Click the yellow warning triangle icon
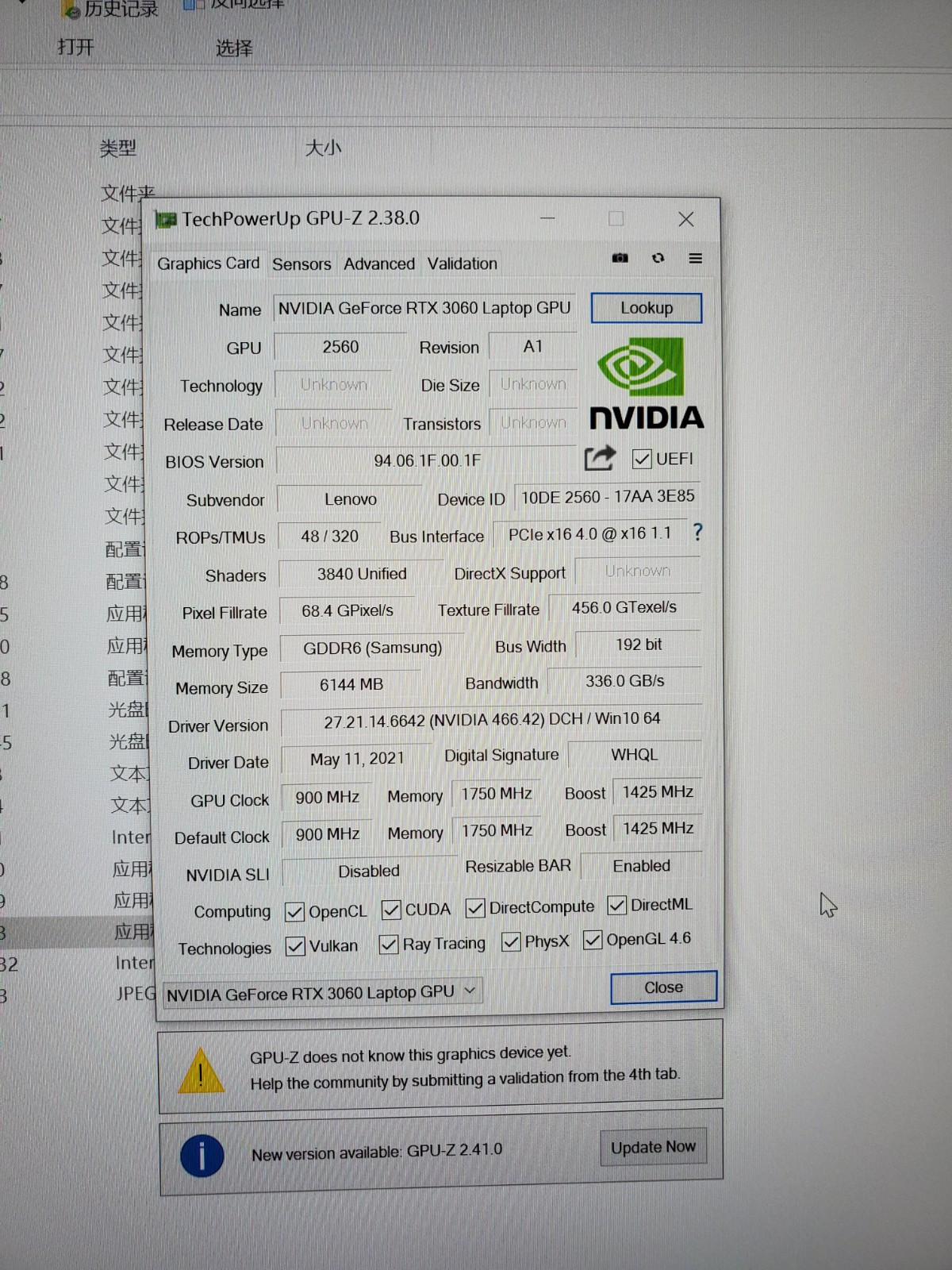 tap(202, 1070)
